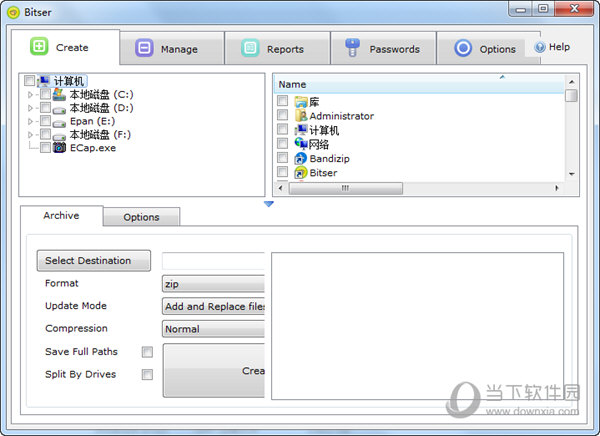
Task: Click the blue Passwords key icon
Action: coord(352,48)
